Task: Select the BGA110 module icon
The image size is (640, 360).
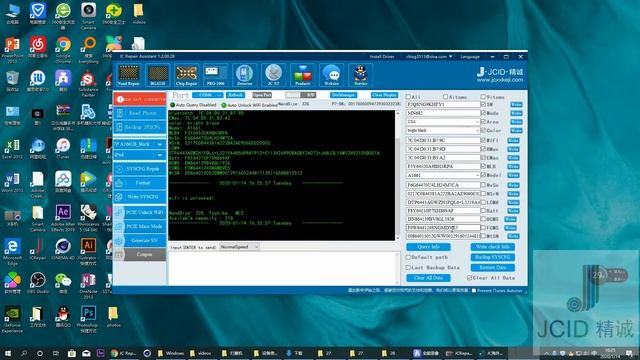Action: click(158, 75)
